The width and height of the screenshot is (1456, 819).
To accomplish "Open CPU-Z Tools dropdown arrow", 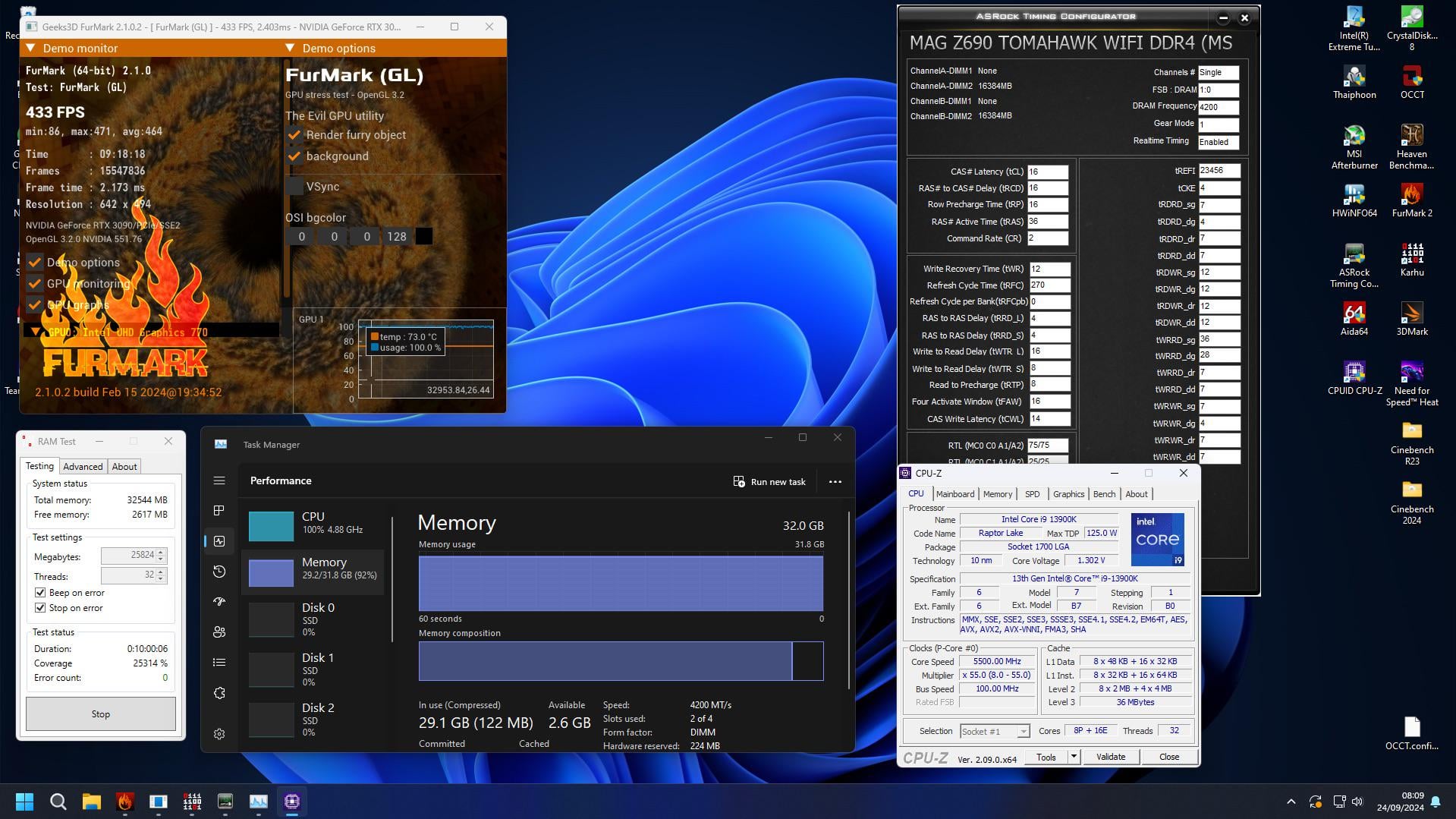I will tap(1074, 757).
